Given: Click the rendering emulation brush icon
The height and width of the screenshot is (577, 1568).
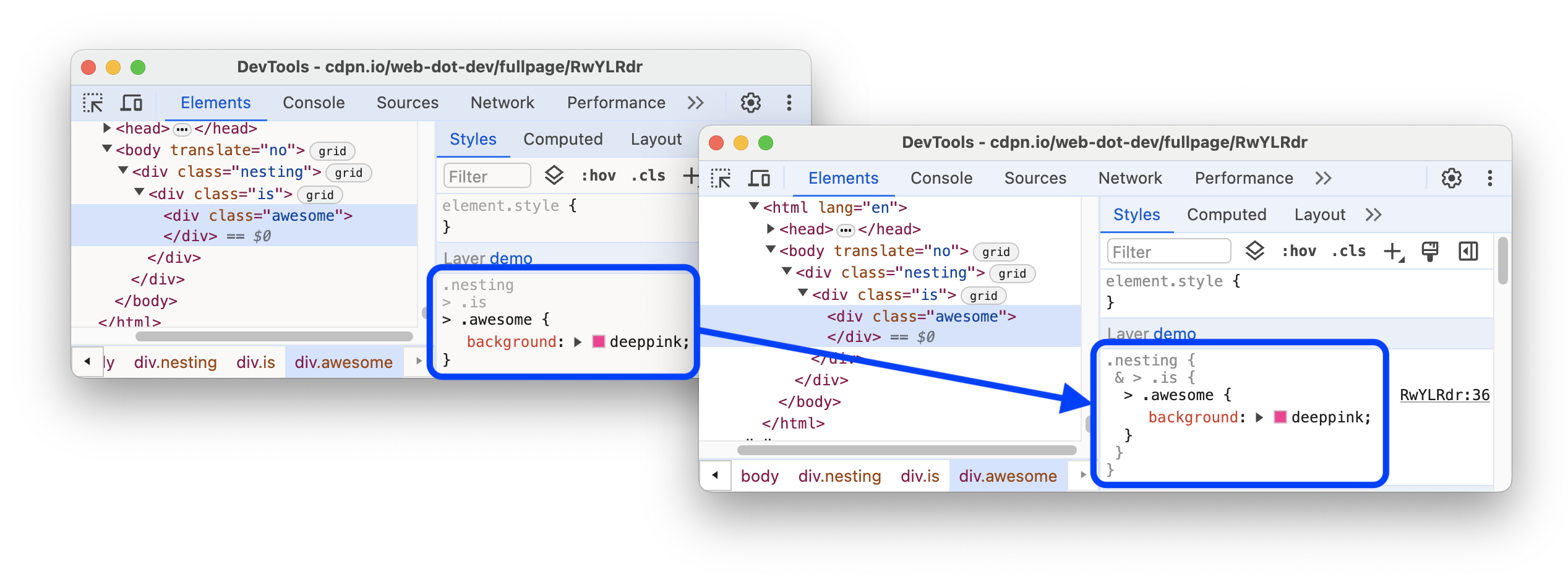Looking at the screenshot, I should 1429,251.
